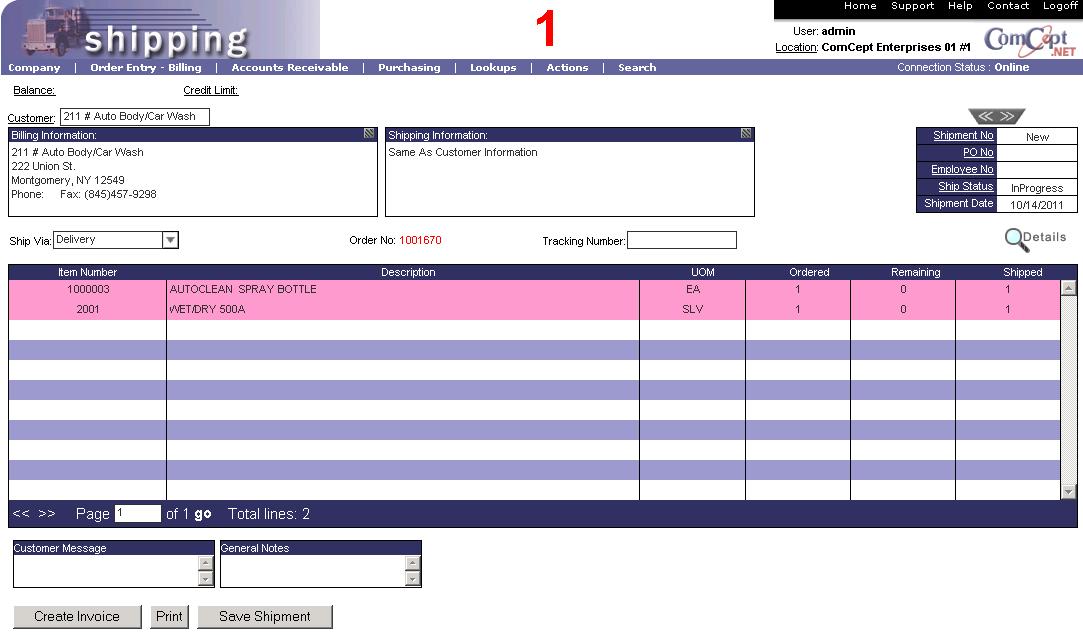Image resolution: width=1083 pixels, height=635 pixels.
Task: Open the Order Entry - Billing menu
Action: pos(146,68)
